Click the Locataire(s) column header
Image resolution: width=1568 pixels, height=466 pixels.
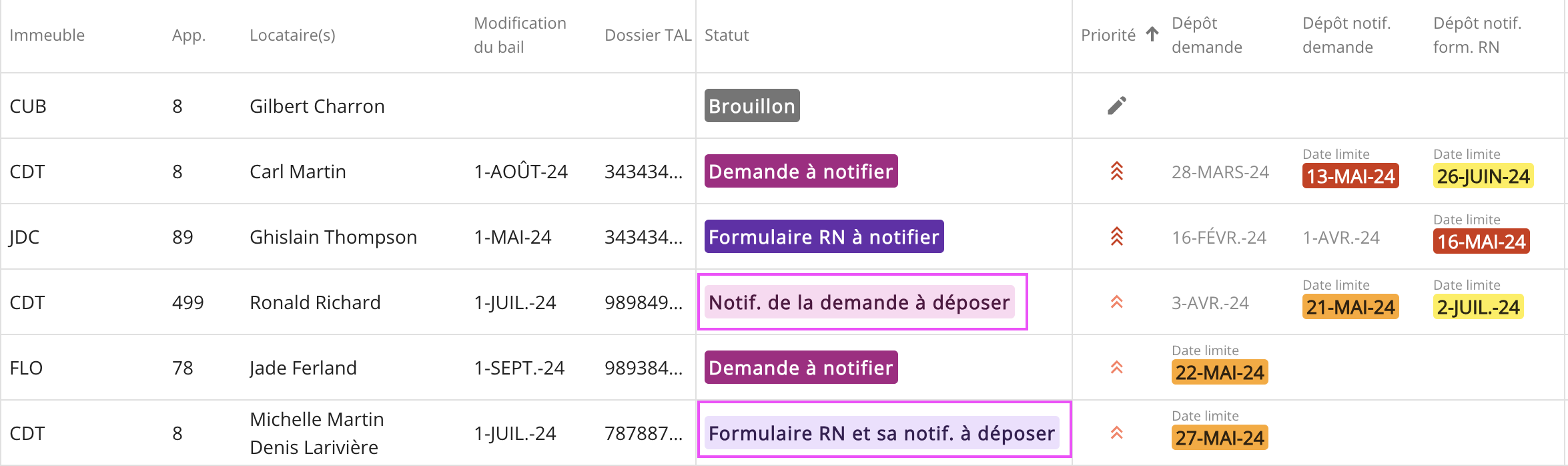coord(292,35)
